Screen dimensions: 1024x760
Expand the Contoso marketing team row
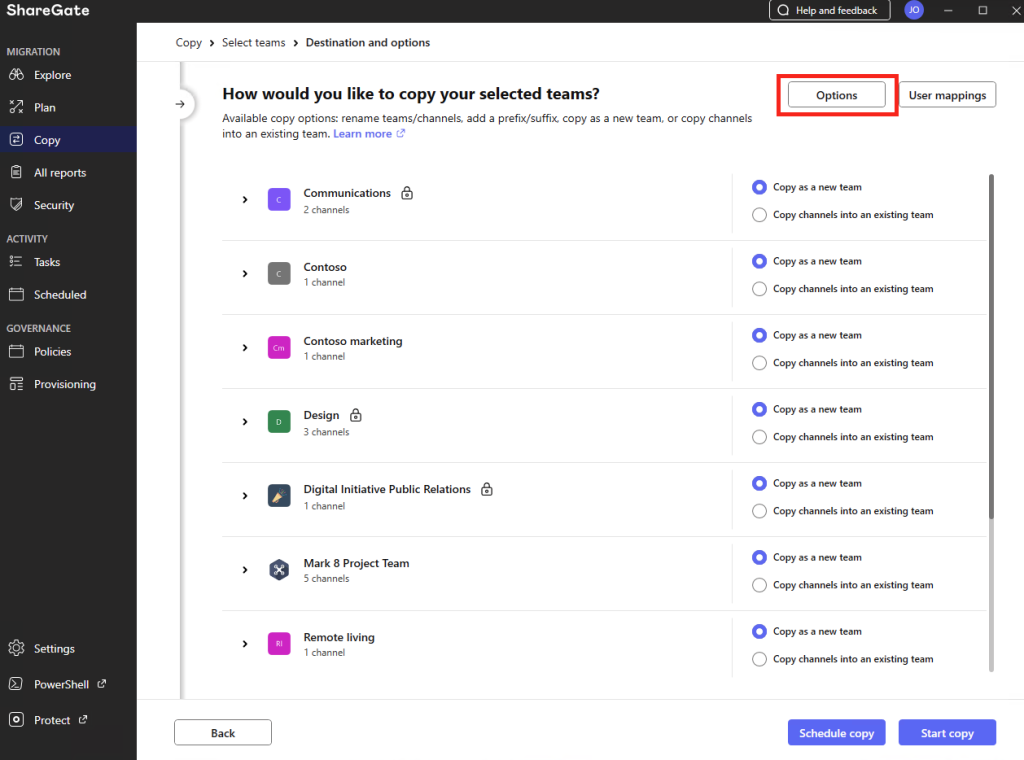pyautogui.click(x=245, y=348)
